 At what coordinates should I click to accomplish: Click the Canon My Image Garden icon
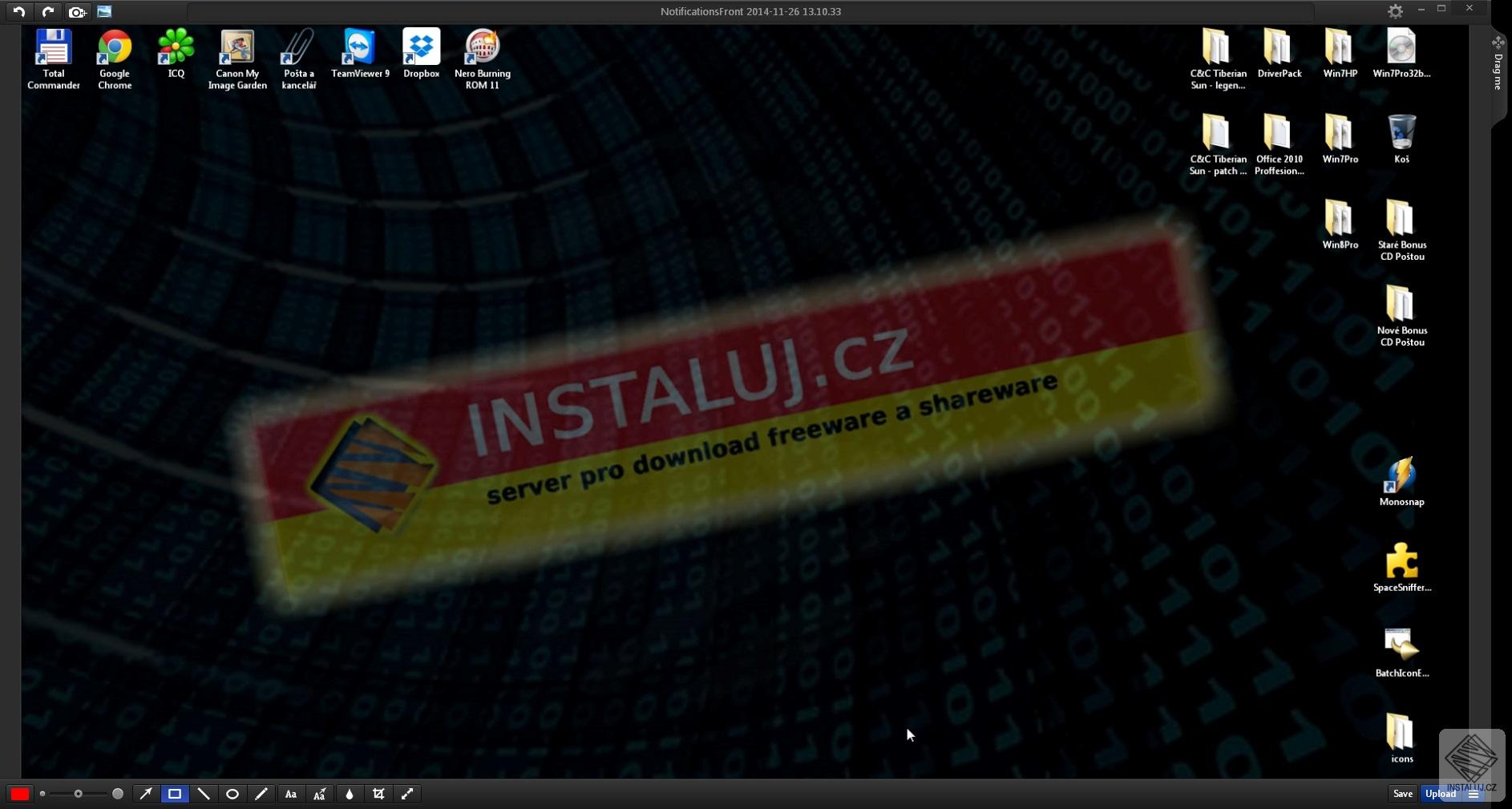pyautogui.click(x=237, y=59)
